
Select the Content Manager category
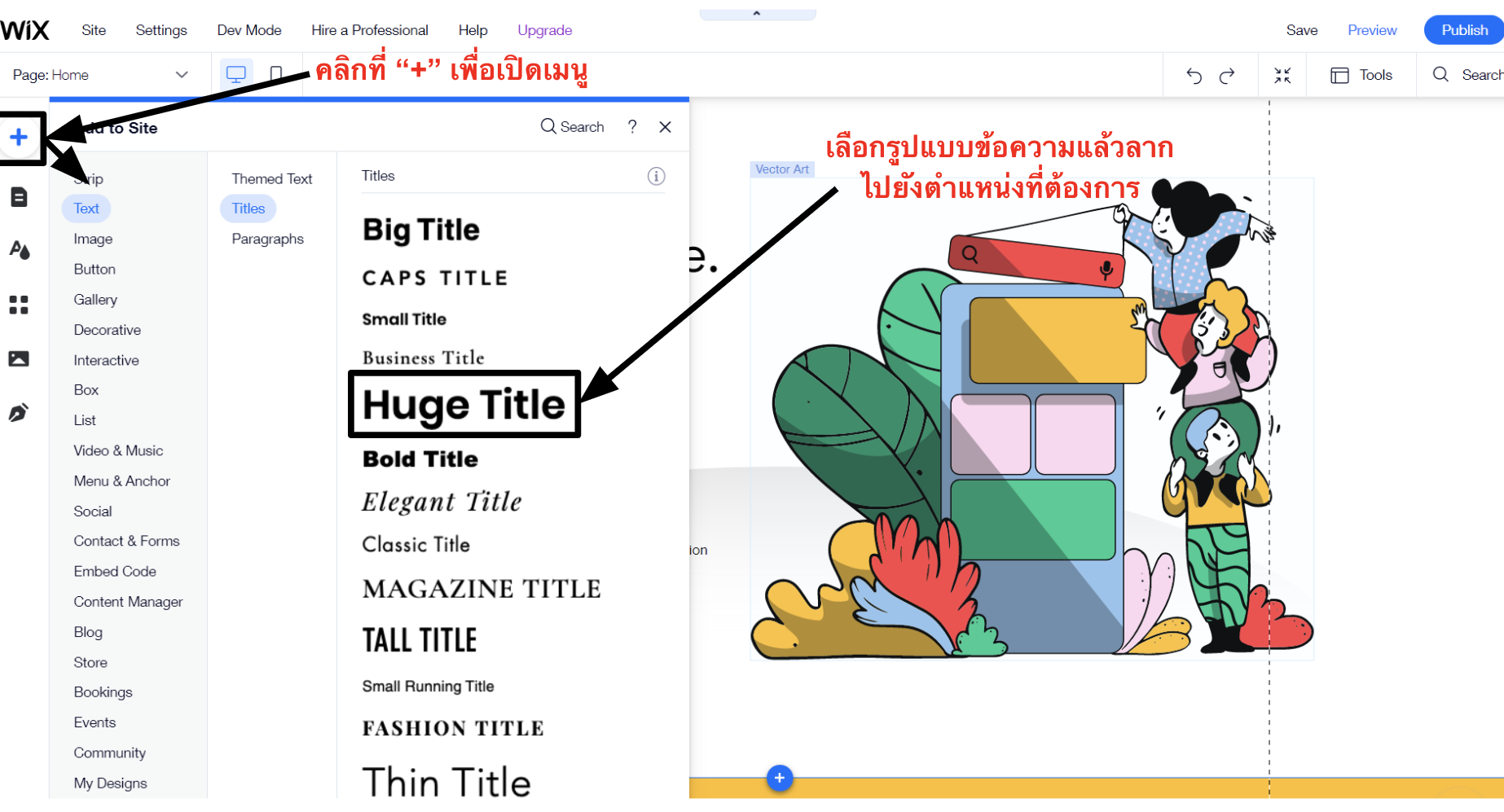(128, 602)
